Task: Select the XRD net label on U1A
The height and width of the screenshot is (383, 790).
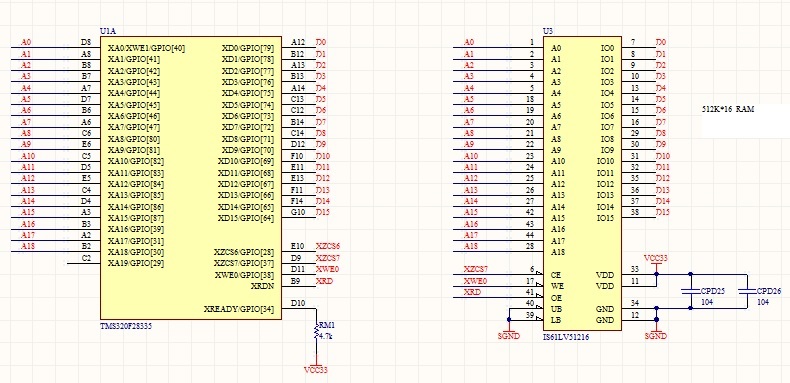Action: pos(324,281)
